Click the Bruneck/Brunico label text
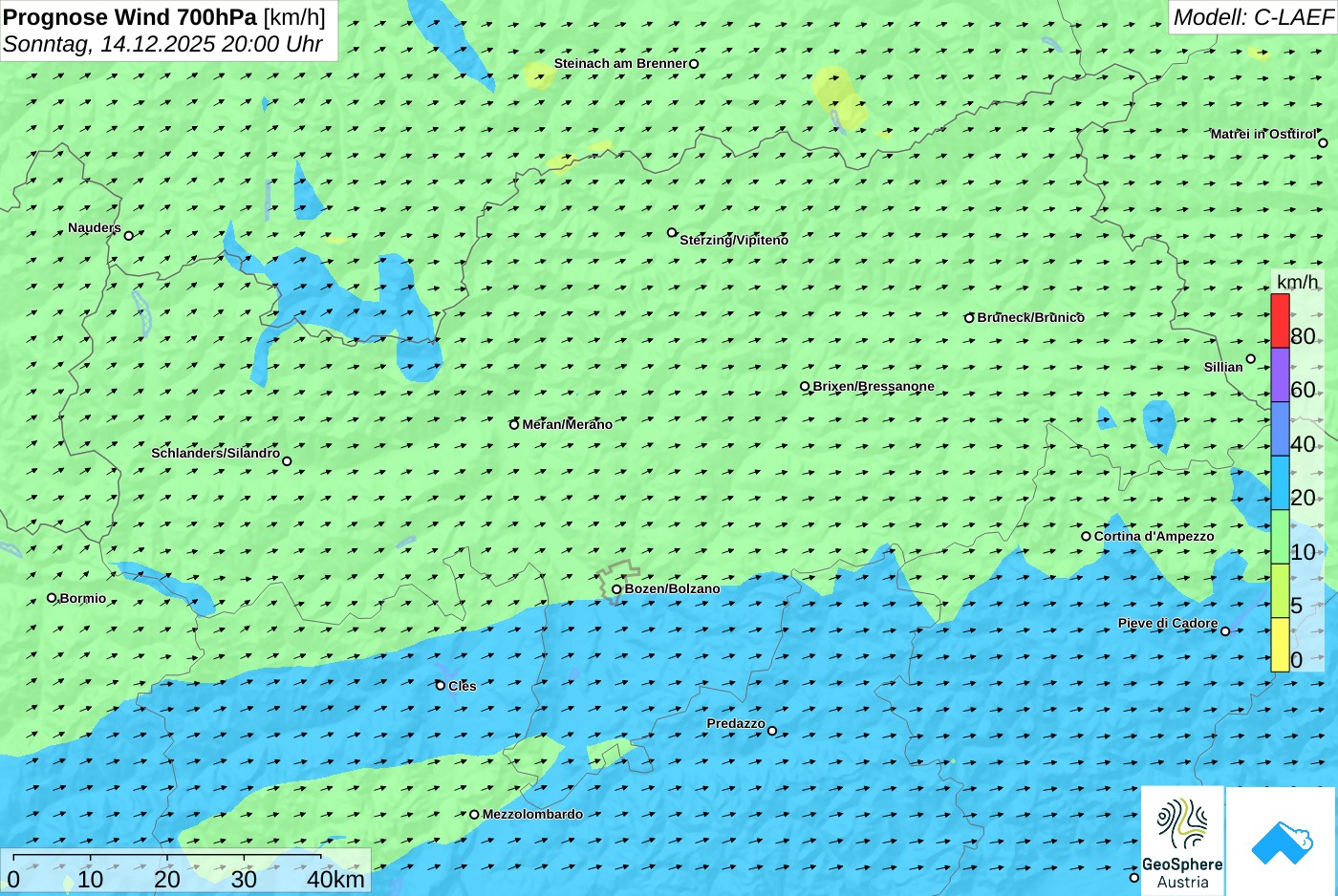 (x=1030, y=317)
